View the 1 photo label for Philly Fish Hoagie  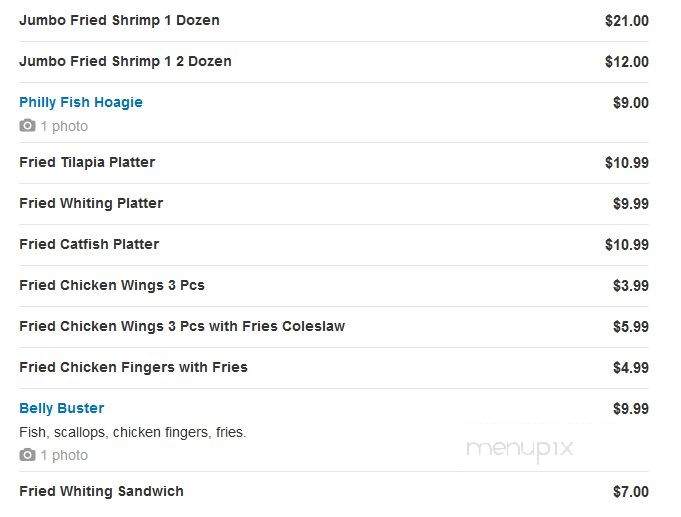(x=64, y=126)
